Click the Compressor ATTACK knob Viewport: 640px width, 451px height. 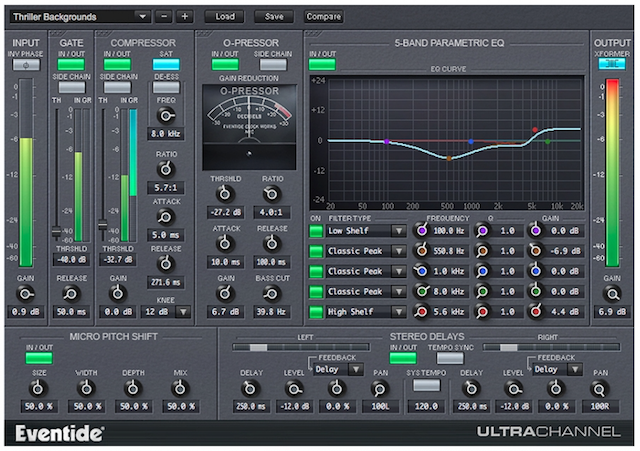[165, 217]
